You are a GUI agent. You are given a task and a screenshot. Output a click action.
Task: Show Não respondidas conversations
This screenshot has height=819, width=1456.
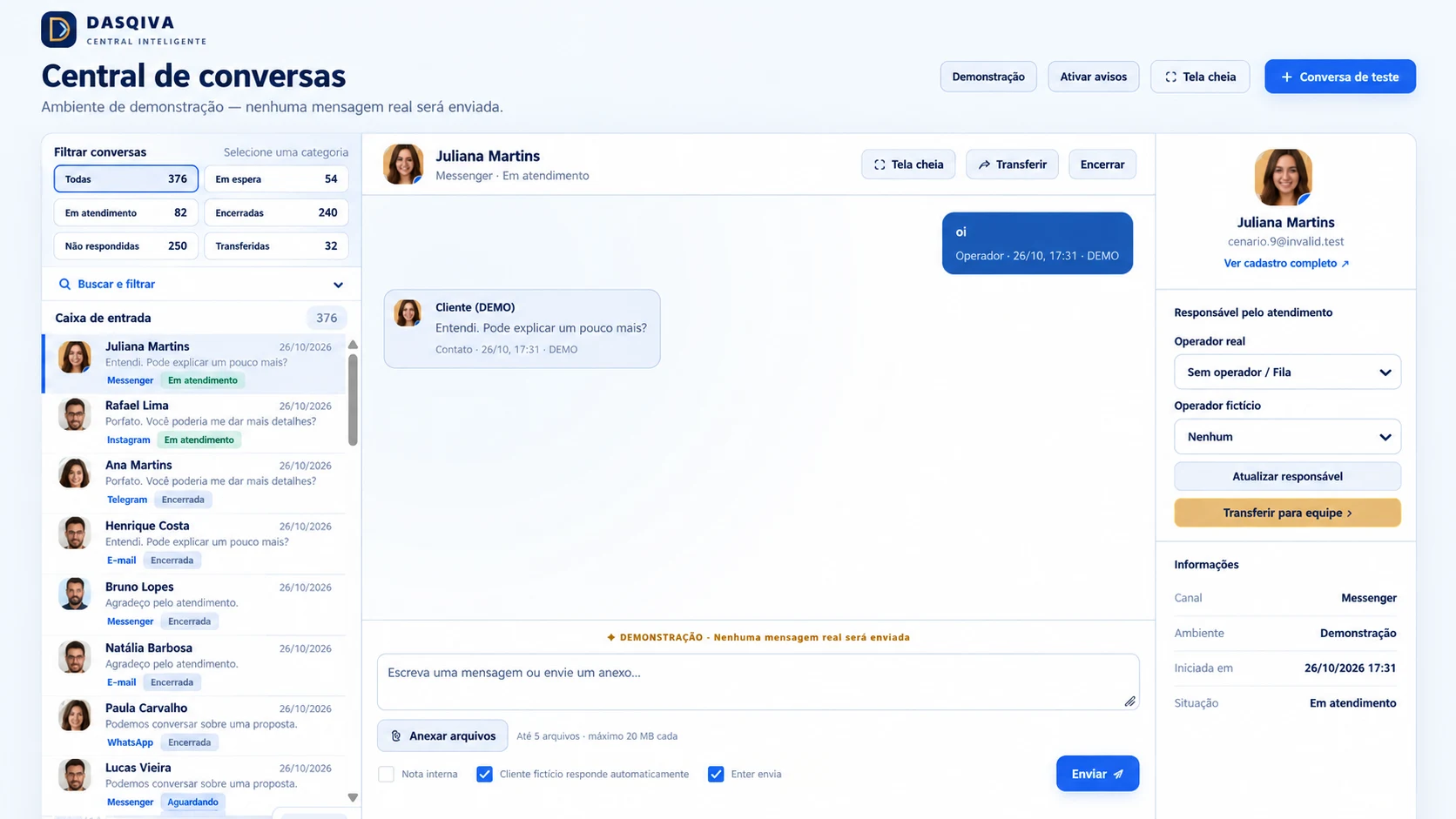126,246
